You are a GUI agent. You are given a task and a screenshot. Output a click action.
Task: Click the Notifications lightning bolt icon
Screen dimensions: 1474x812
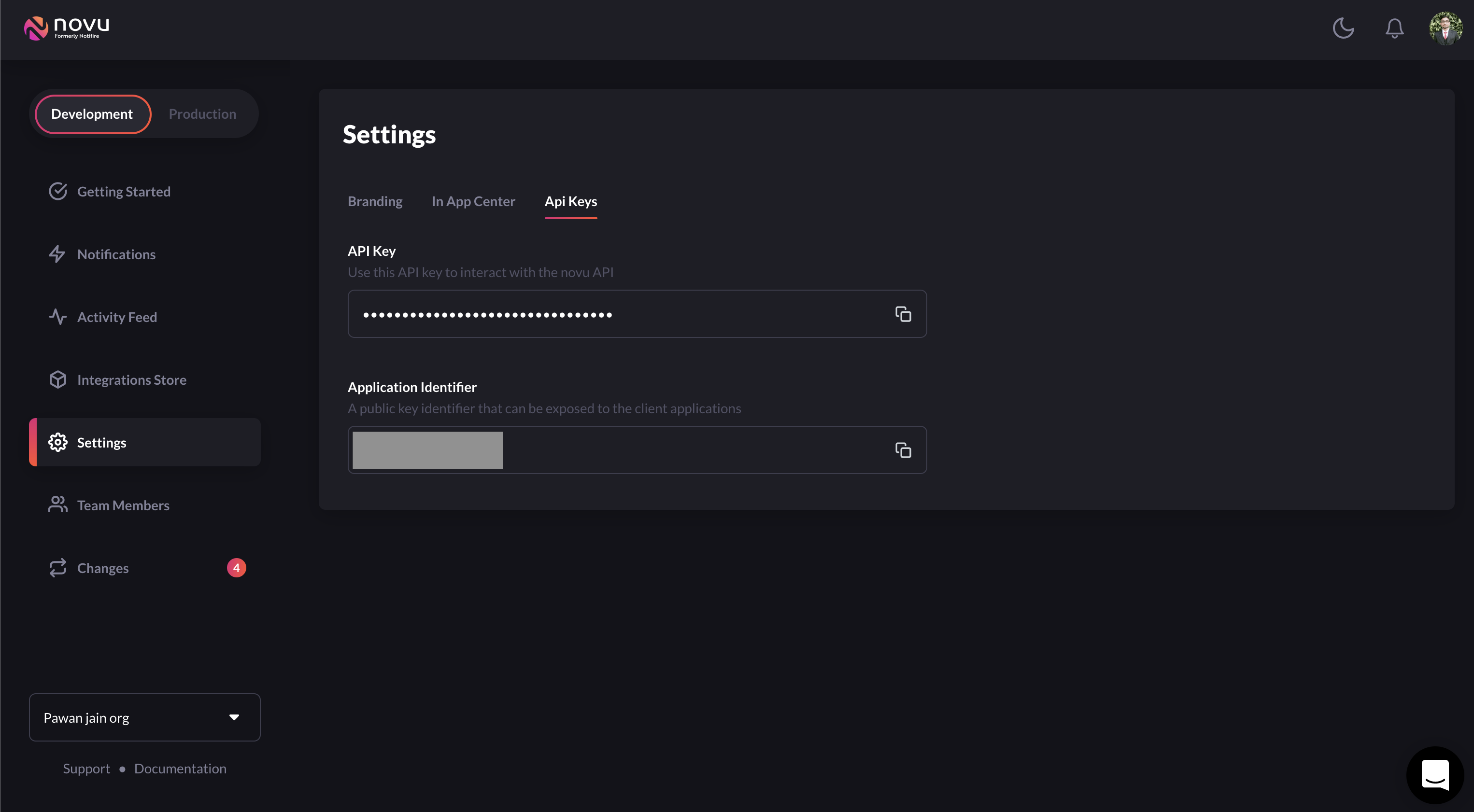pos(57,254)
